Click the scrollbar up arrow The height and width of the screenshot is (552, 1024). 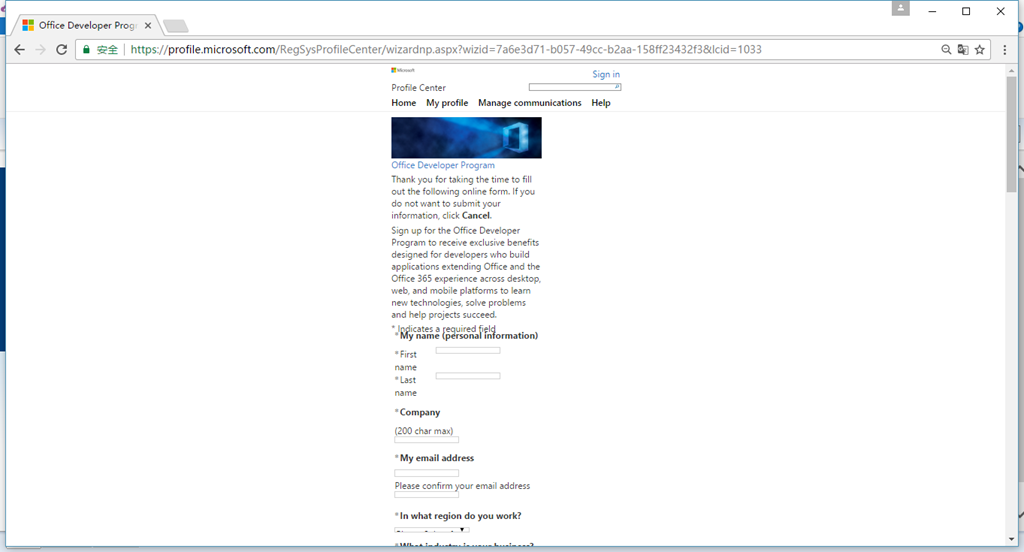(1011, 71)
